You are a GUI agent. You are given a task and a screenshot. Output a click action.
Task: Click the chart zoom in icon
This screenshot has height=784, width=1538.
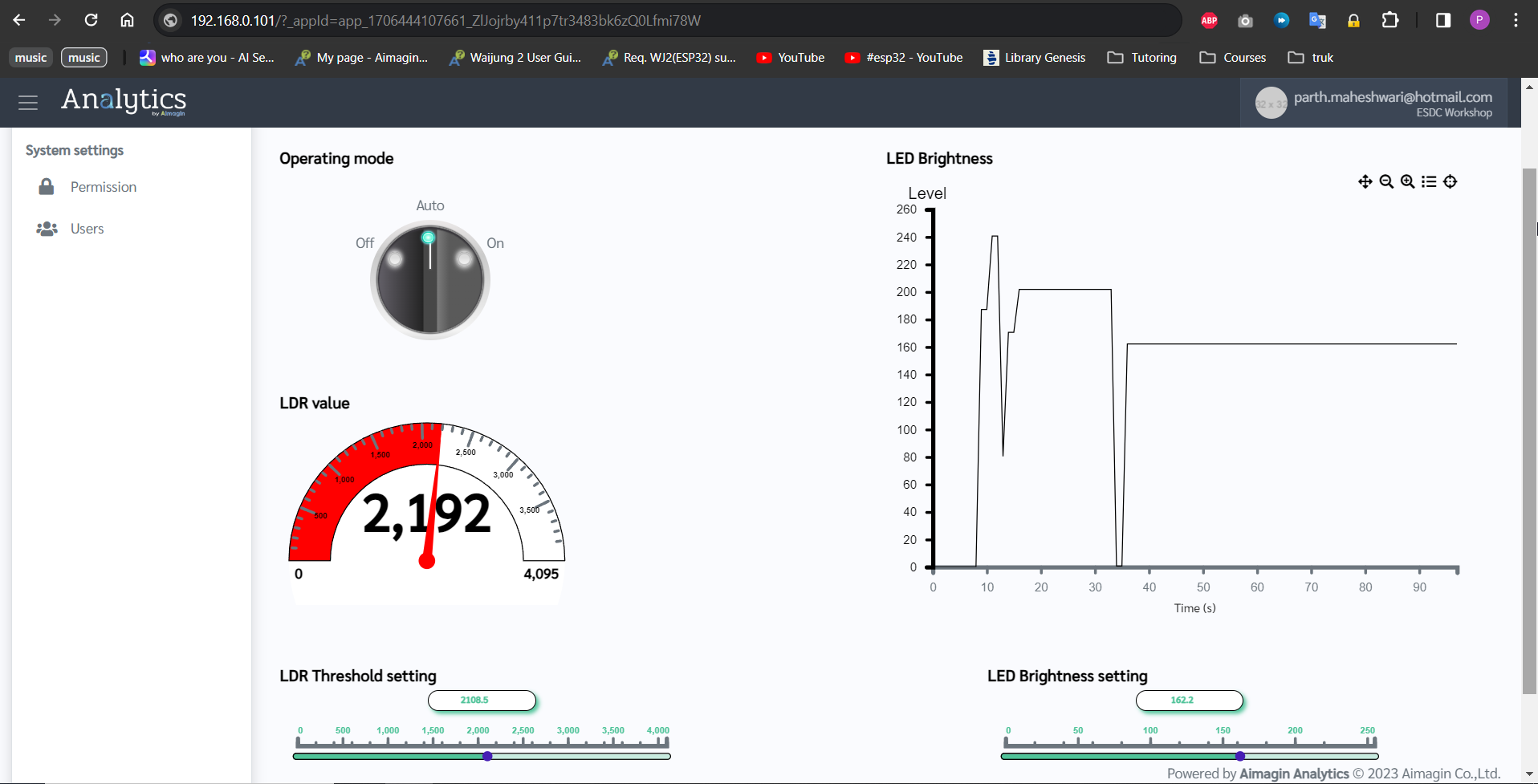coord(1407,181)
